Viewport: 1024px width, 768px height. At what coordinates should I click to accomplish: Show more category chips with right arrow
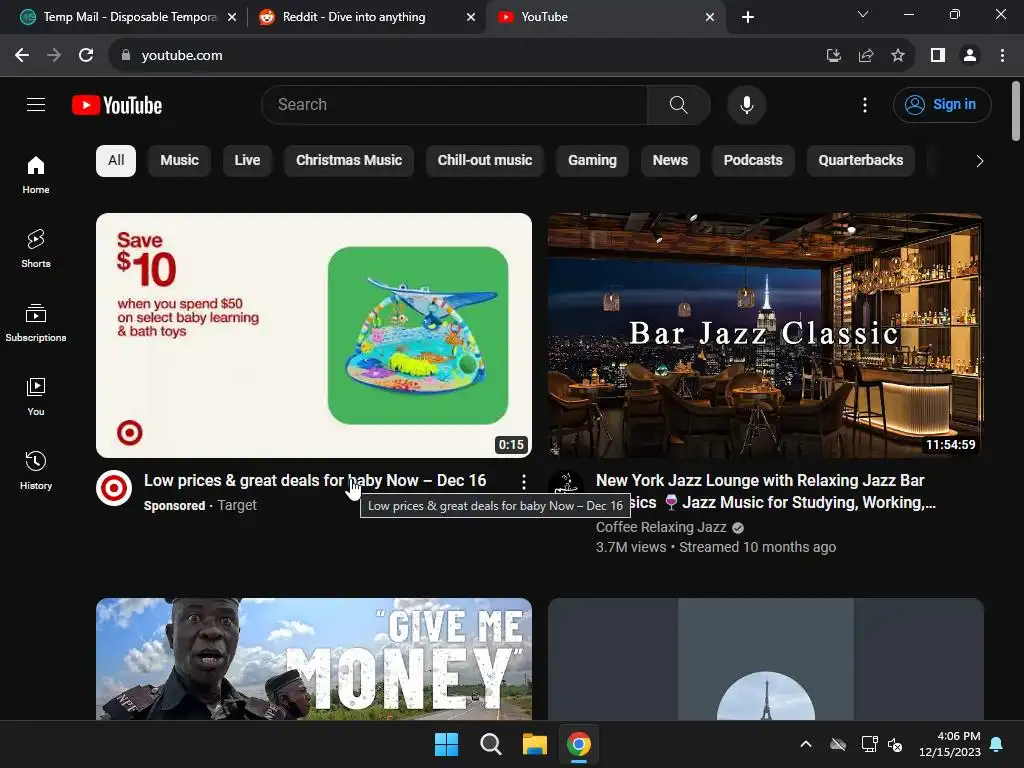(979, 161)
